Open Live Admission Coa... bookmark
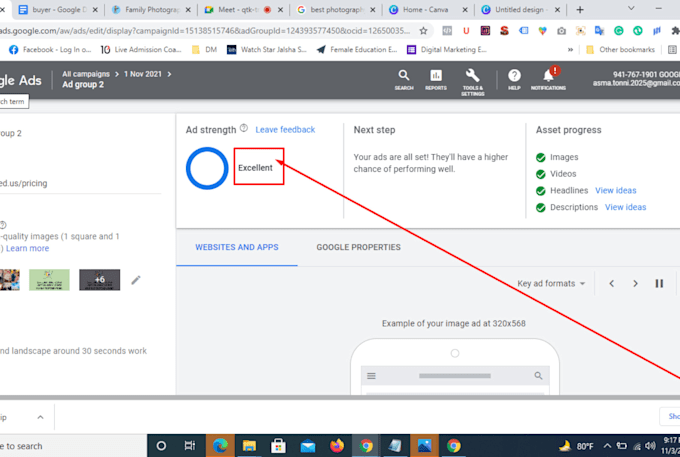This screenshot has width=680, height=457. click(141, 50)
